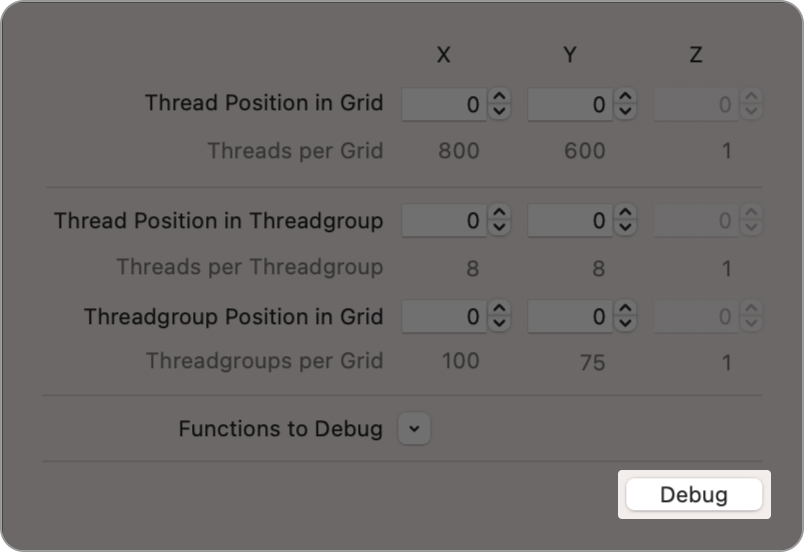804x552 pixels.
Task: Click the Thread Position in Threadgroup X stepper
Action: click(x=500, y=221)
